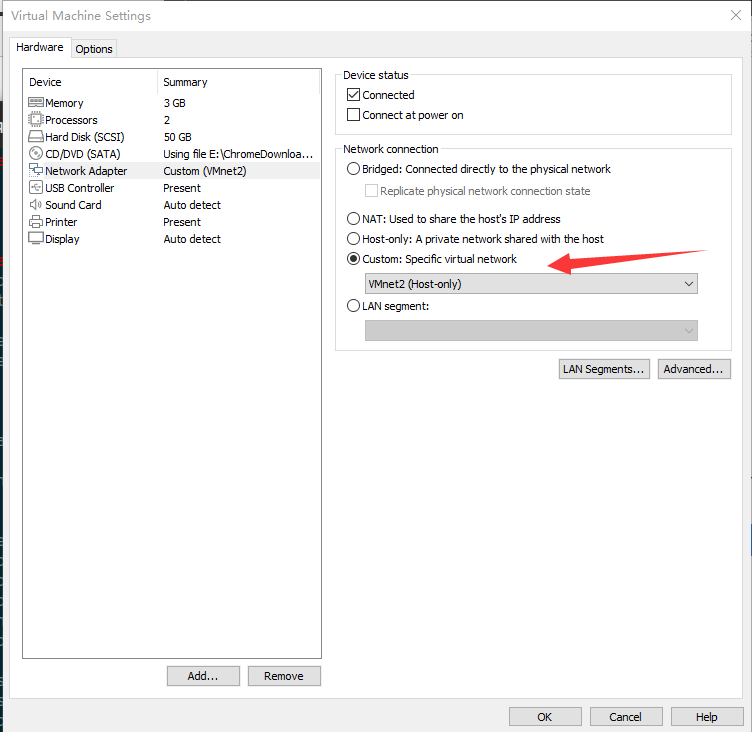This screenshot has height=732, width=752.
Task: Select the Processors device label
Action: point(71,120)
